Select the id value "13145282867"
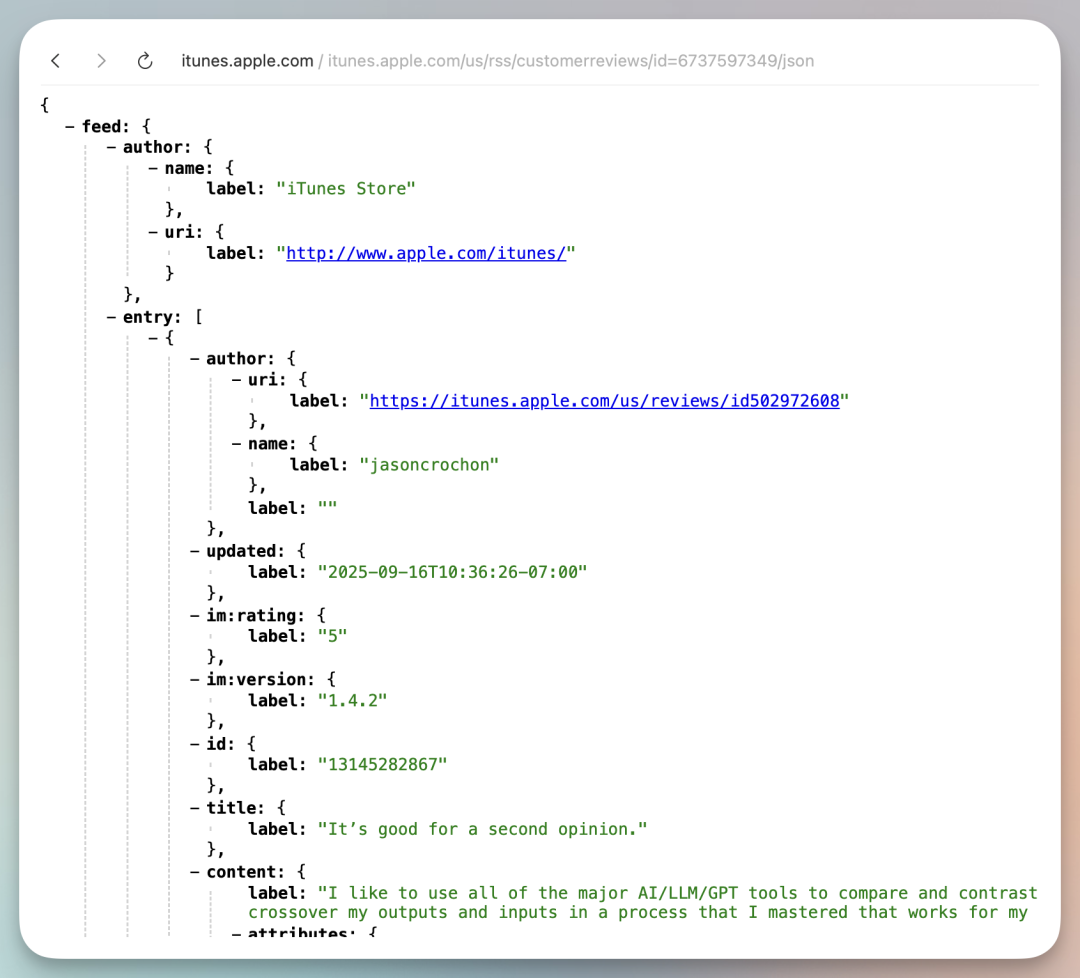 pos(382,764)
